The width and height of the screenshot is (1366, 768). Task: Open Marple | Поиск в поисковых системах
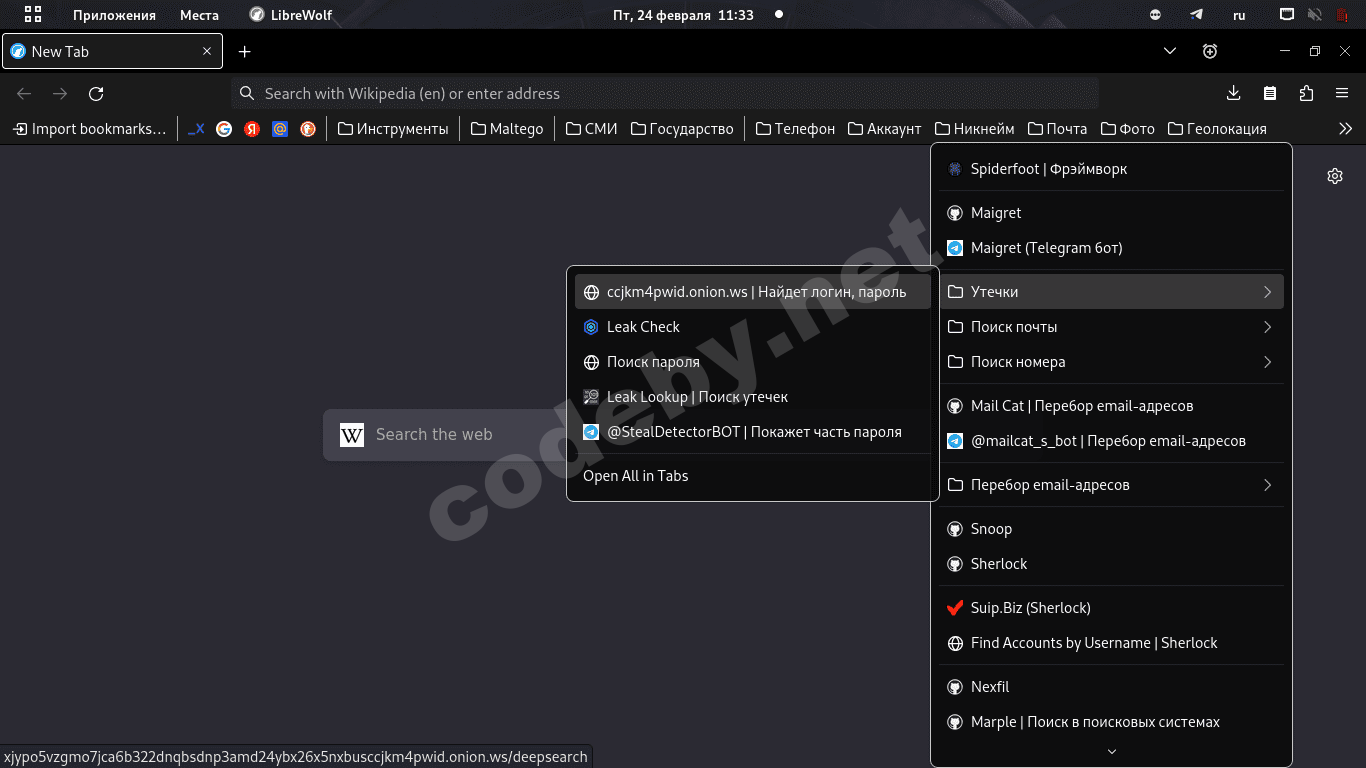tap(1111, 722)
